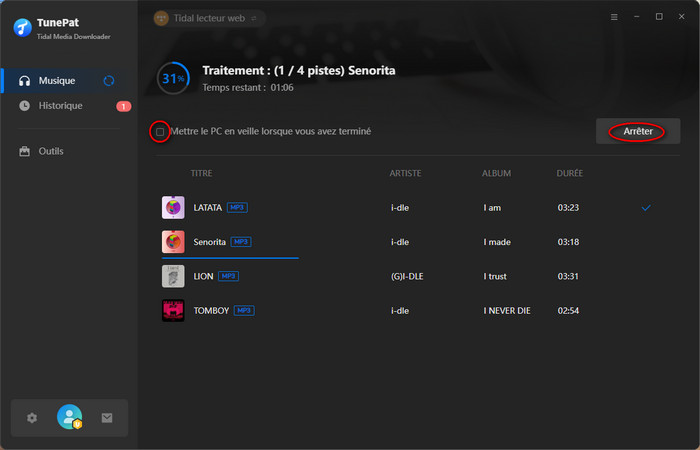The height and width of the screenshot is (450, 700).
Task: Click the I NEVER DIE album name
Action: point(507,311)
